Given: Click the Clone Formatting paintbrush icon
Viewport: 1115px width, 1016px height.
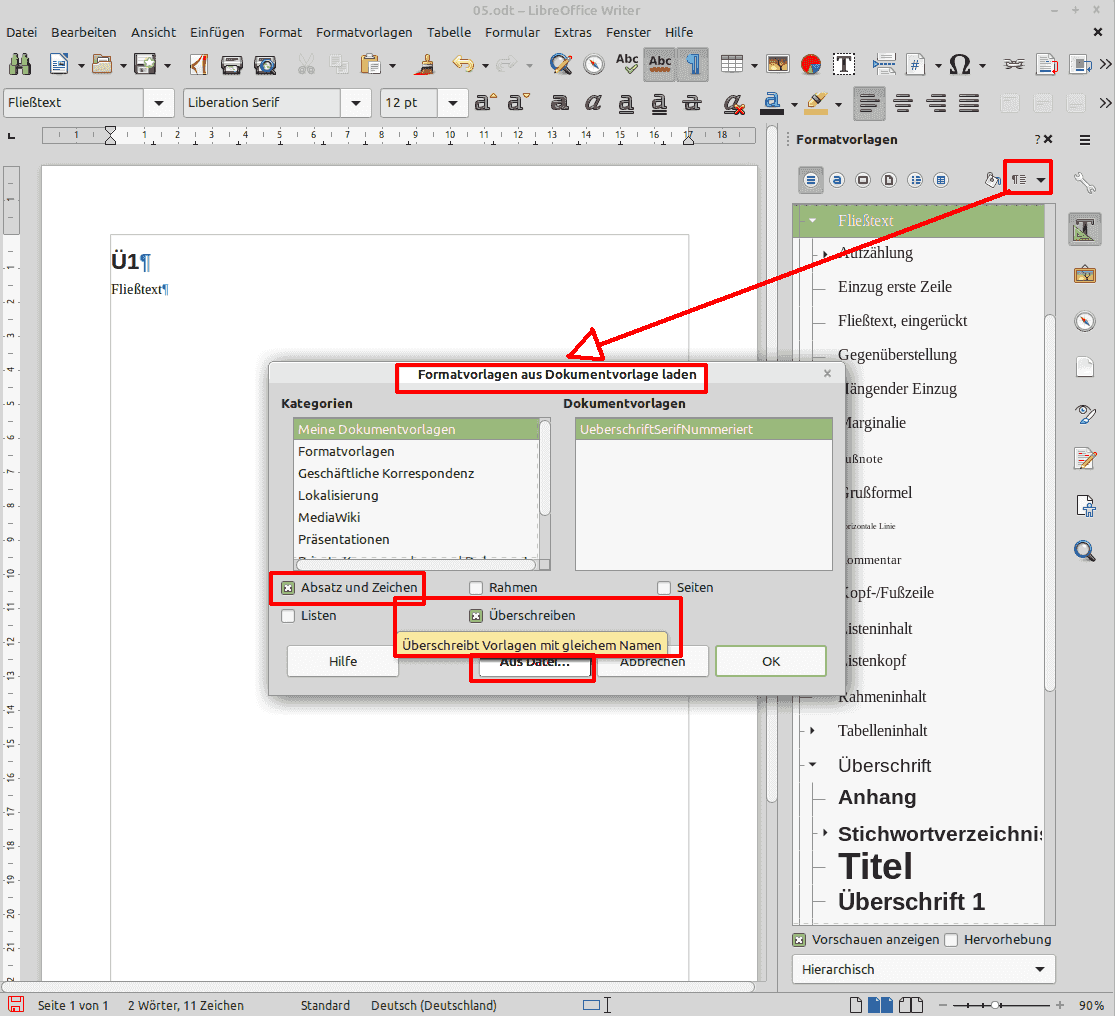Looking at the screenshot, I should [425, 64].
